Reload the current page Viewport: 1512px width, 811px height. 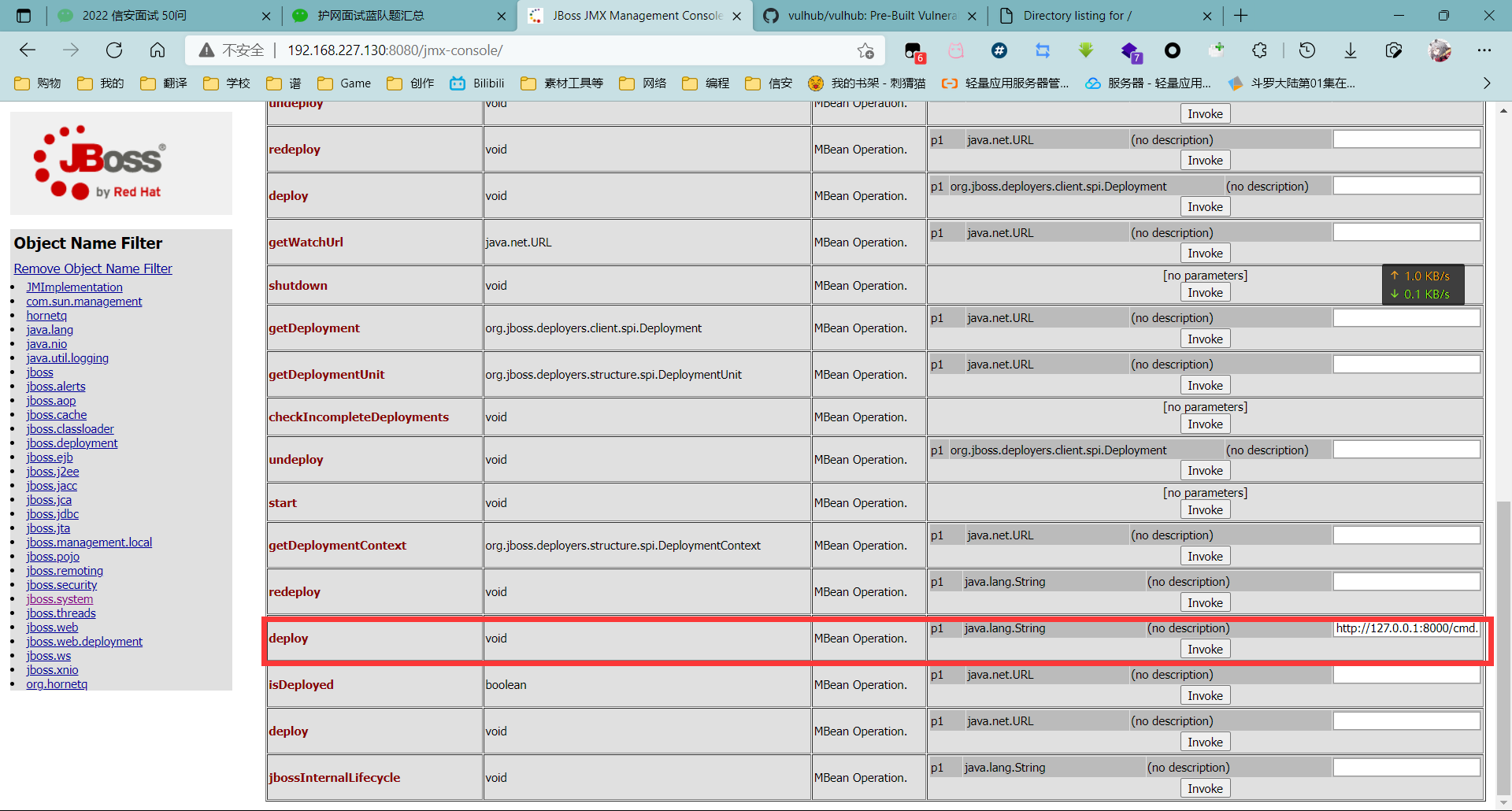coord(114,50)
